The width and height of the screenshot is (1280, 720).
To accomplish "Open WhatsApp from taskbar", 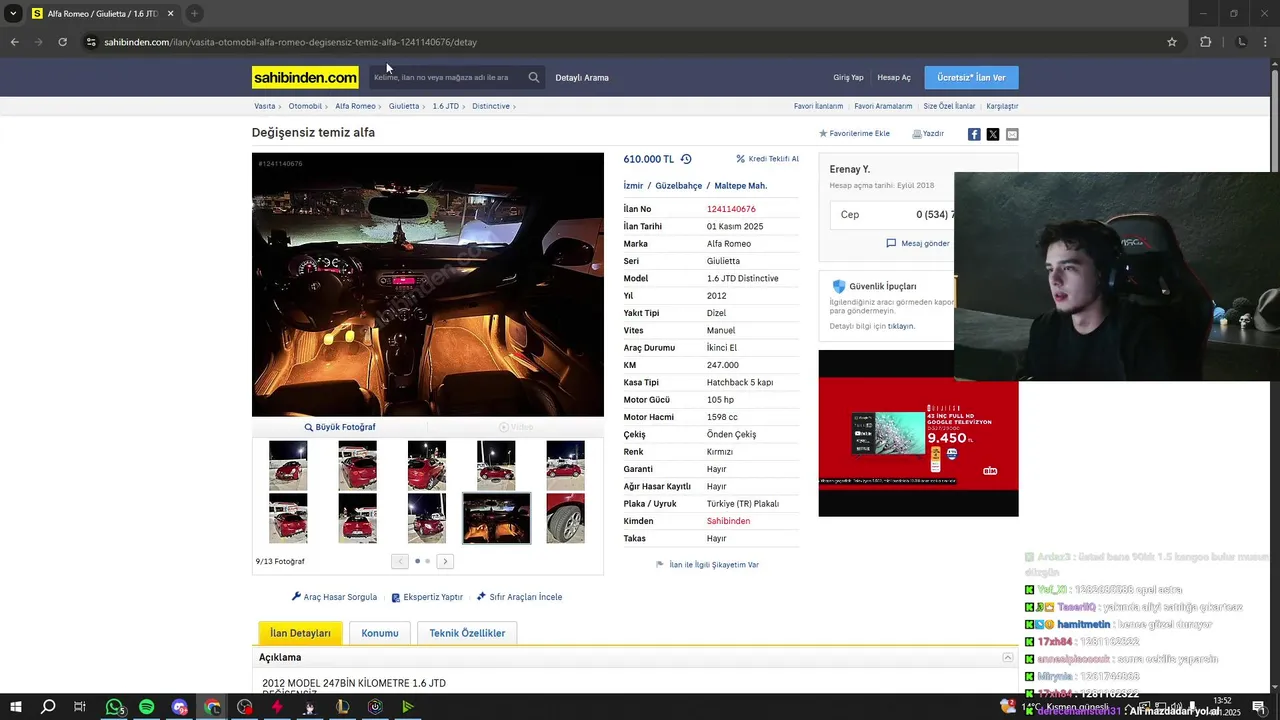I will click(114, 707).
